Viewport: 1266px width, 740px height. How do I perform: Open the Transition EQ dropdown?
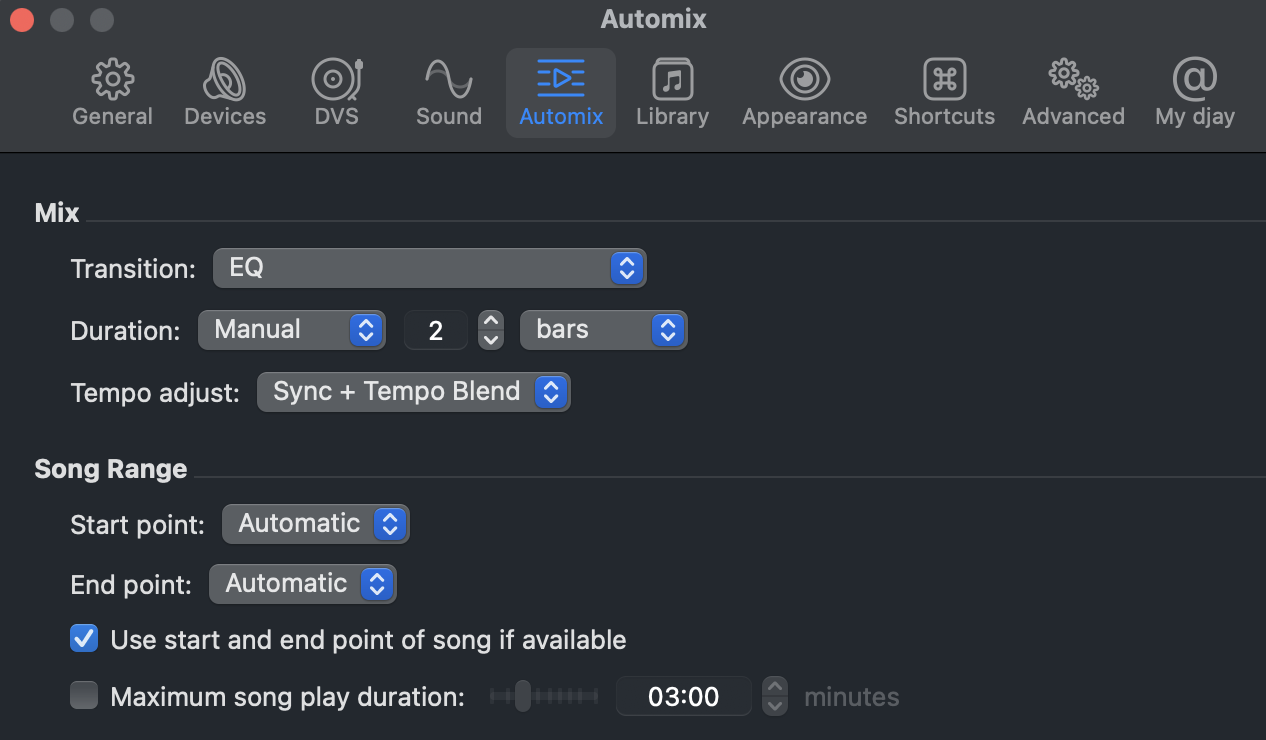(429, 268)
